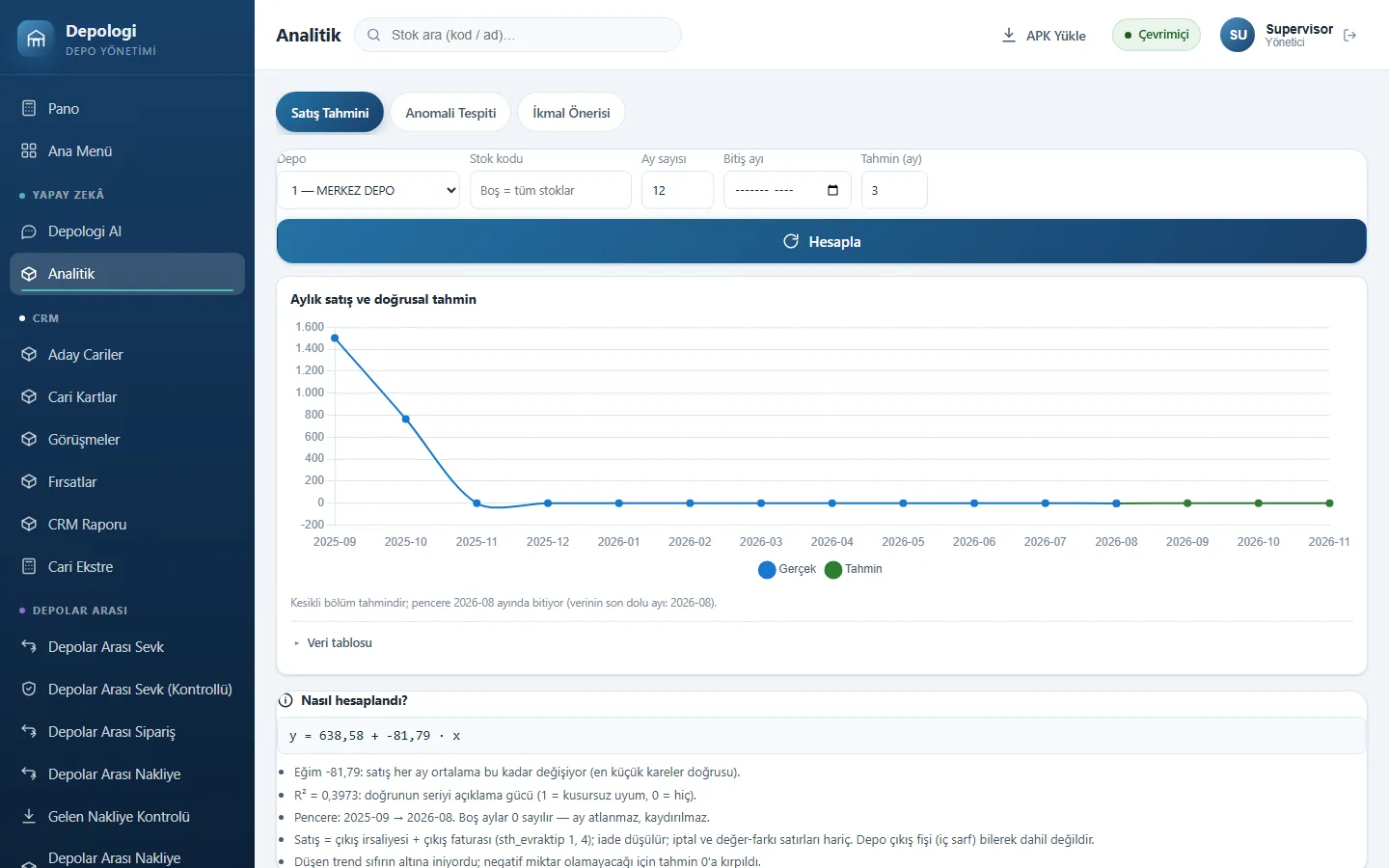Click the Stok kodu input field
The image size is (1389, 868).
pyautogui.click(x=551, y=190)
